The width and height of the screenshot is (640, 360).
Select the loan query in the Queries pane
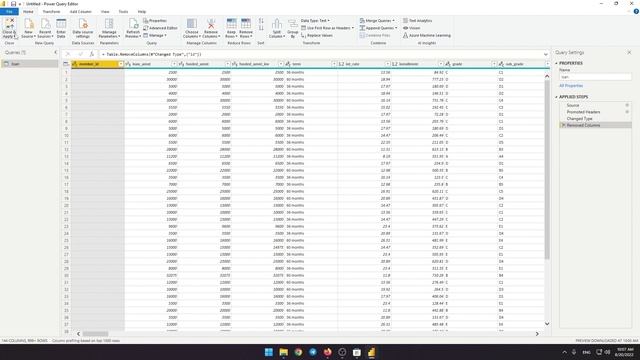[30, 64]
